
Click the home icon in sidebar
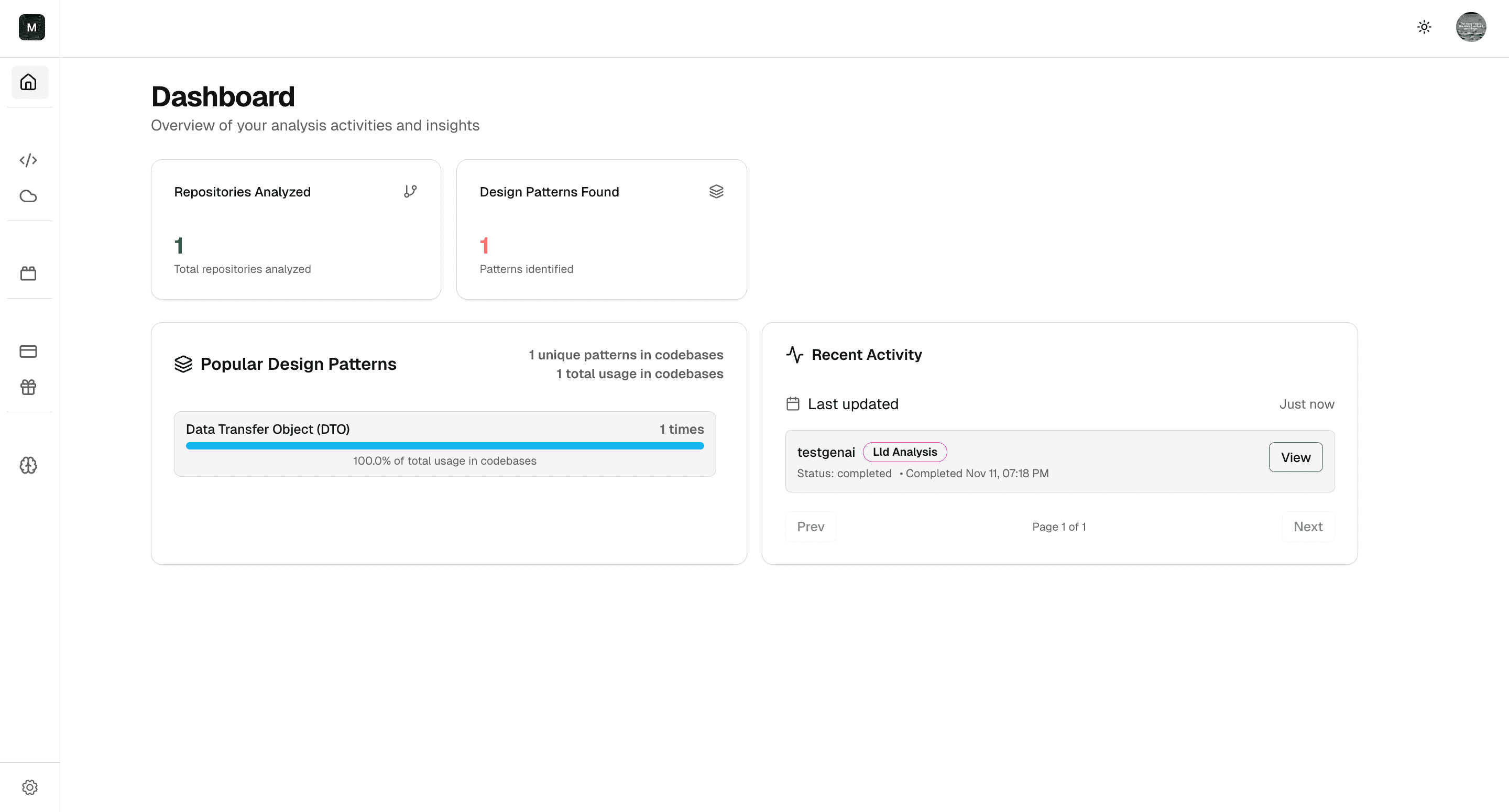(x=29, y=82)
